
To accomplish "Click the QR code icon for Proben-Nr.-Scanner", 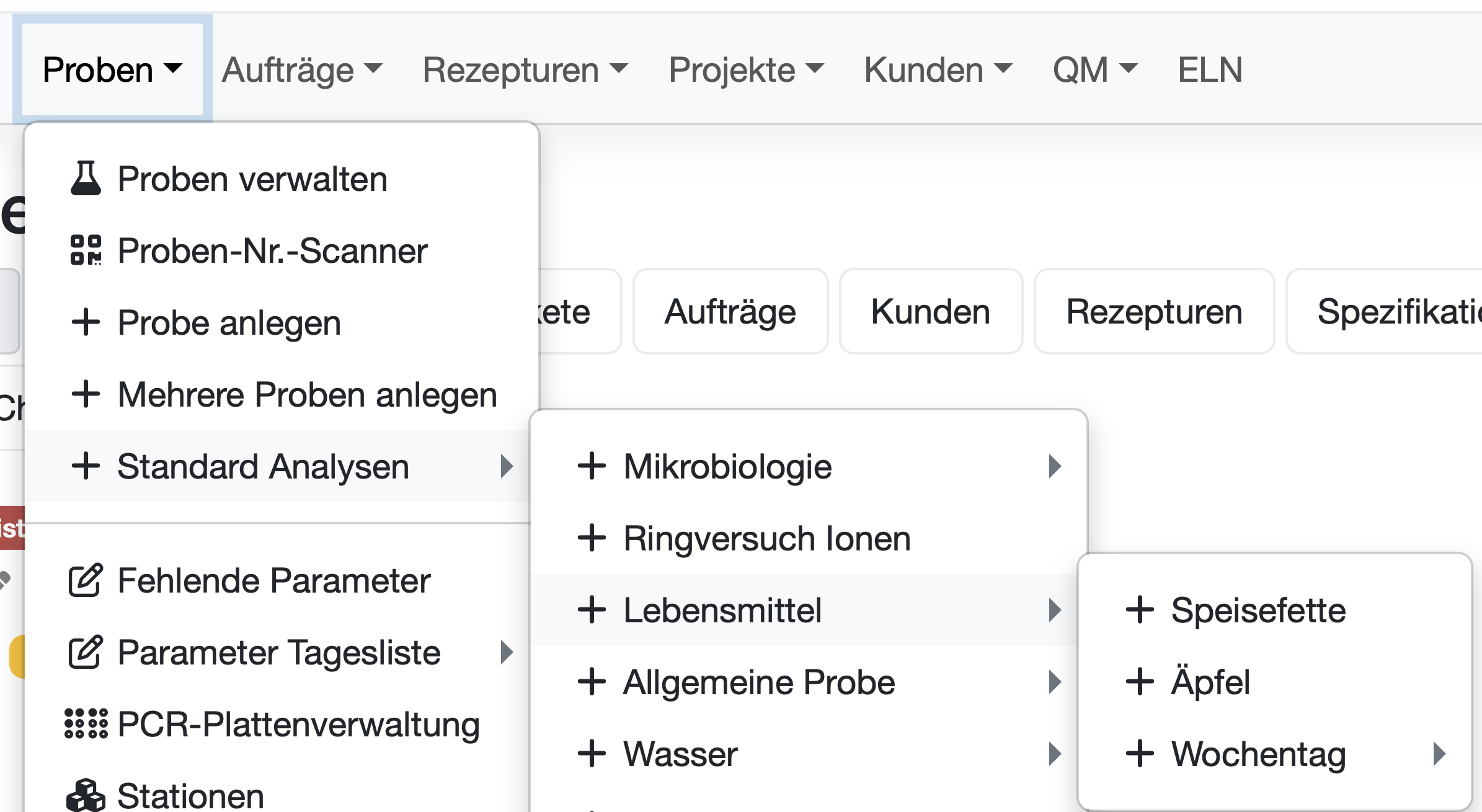I will tap(86, 250).
